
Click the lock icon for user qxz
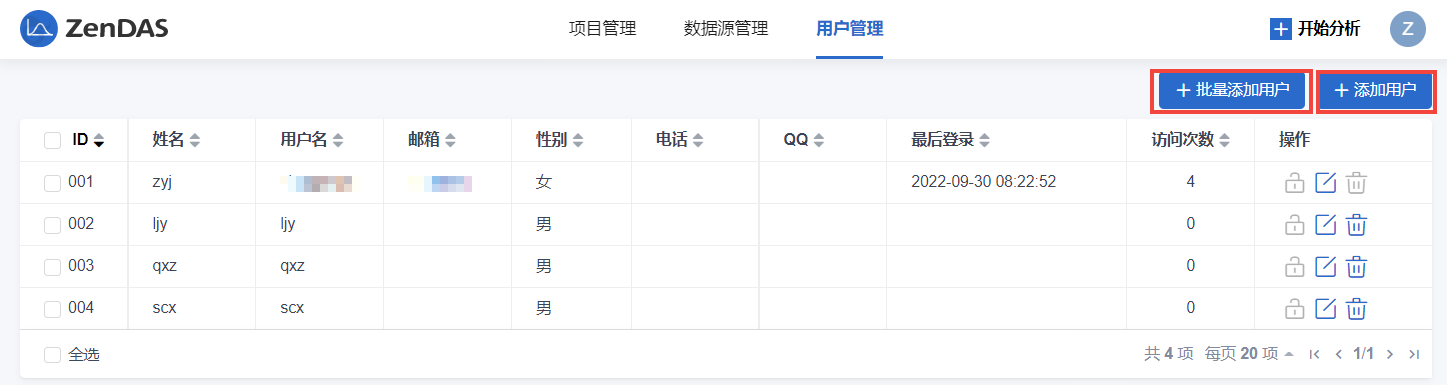1294,267
